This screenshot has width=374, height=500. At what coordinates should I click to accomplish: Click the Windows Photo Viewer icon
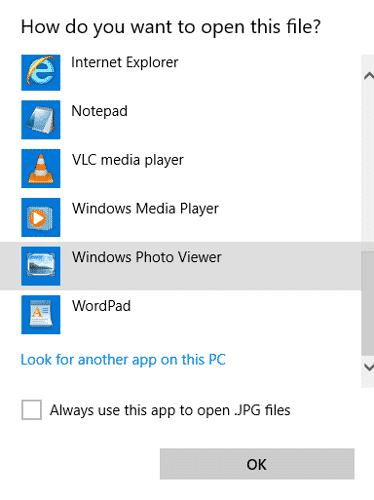[x=41, y=266]
